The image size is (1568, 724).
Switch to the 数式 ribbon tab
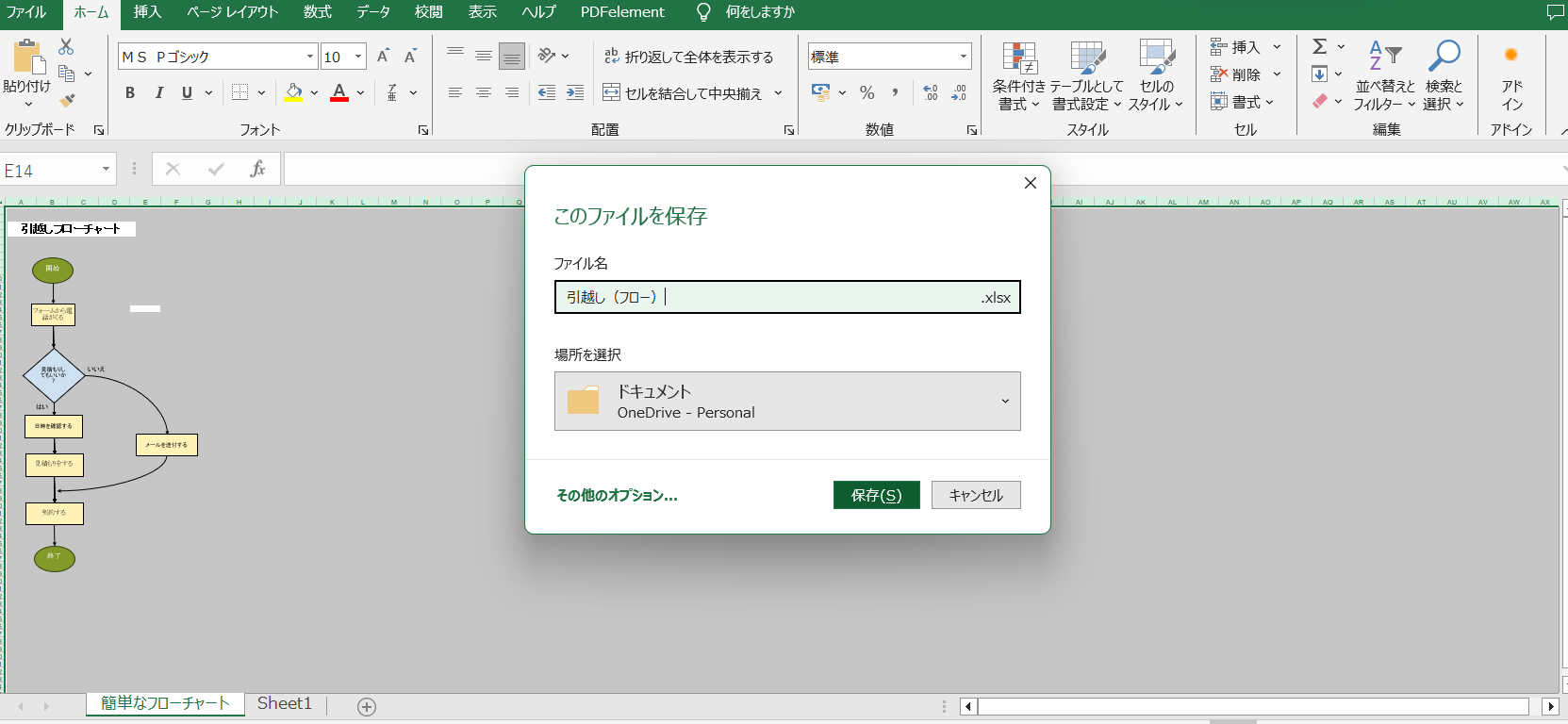317,12
